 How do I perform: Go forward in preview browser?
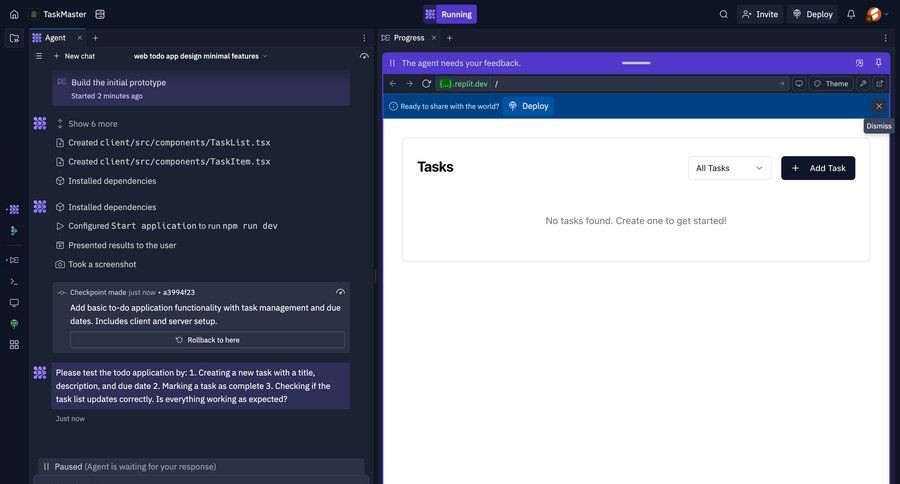click(x=409, y=84)
